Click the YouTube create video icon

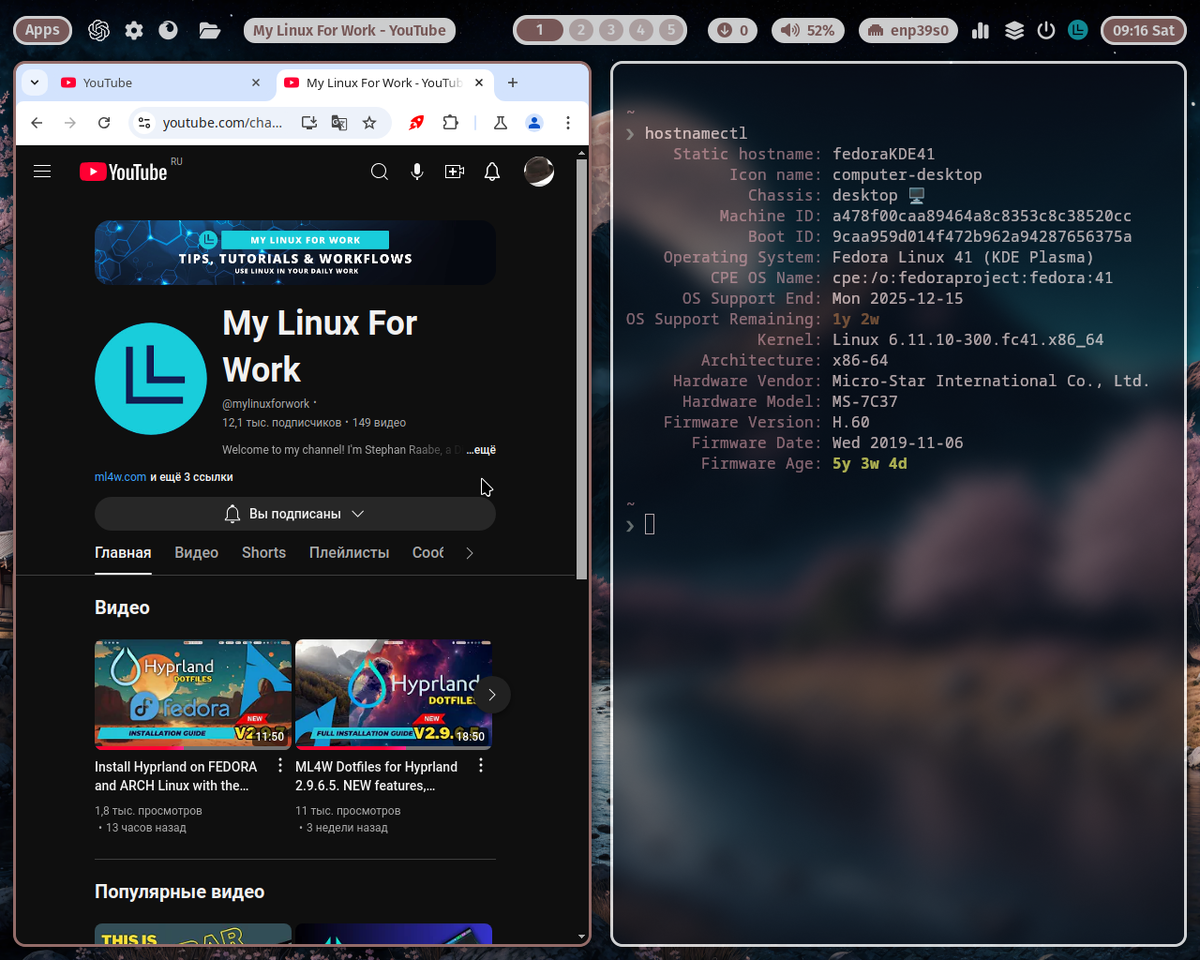[x=455, y=172]
